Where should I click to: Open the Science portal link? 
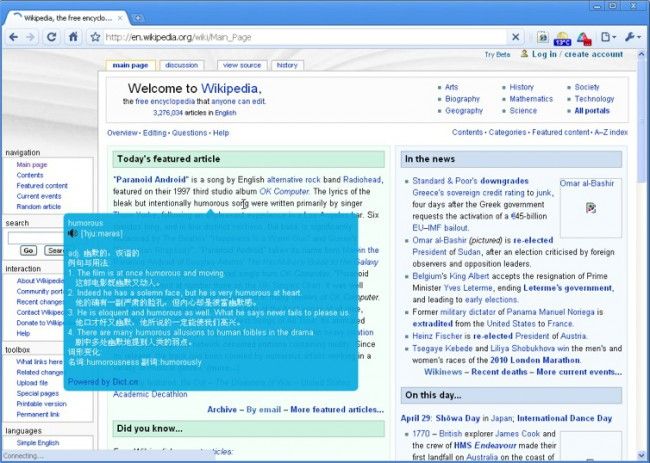pyautogui.click(x=523, y=111)
